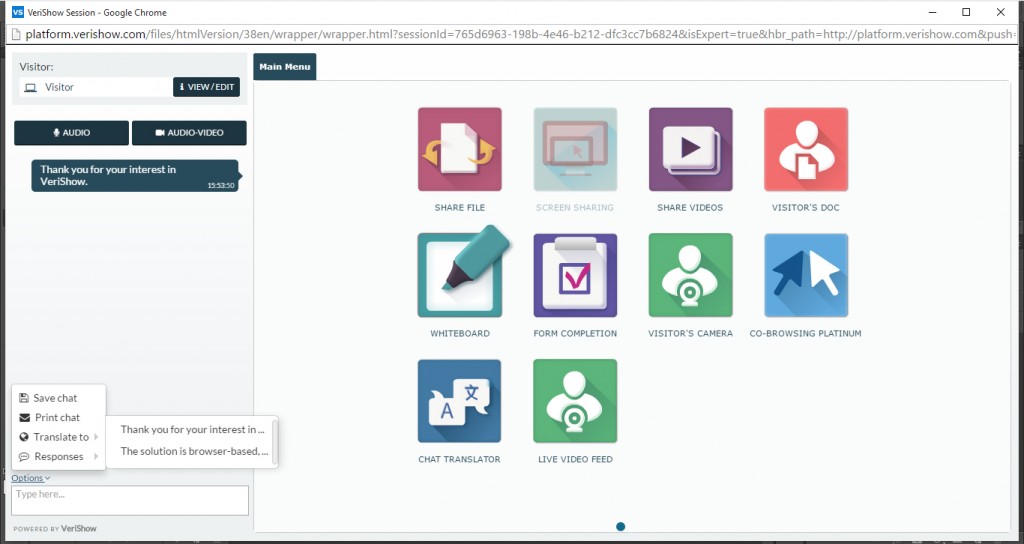
Task: Click the Visitor name field
Action: [96, 87]
